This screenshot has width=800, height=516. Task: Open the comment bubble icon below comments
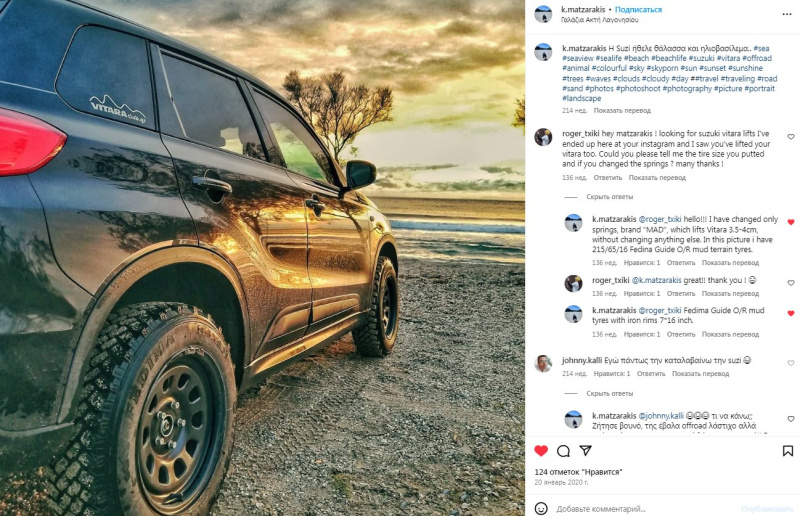coord(563,451)
